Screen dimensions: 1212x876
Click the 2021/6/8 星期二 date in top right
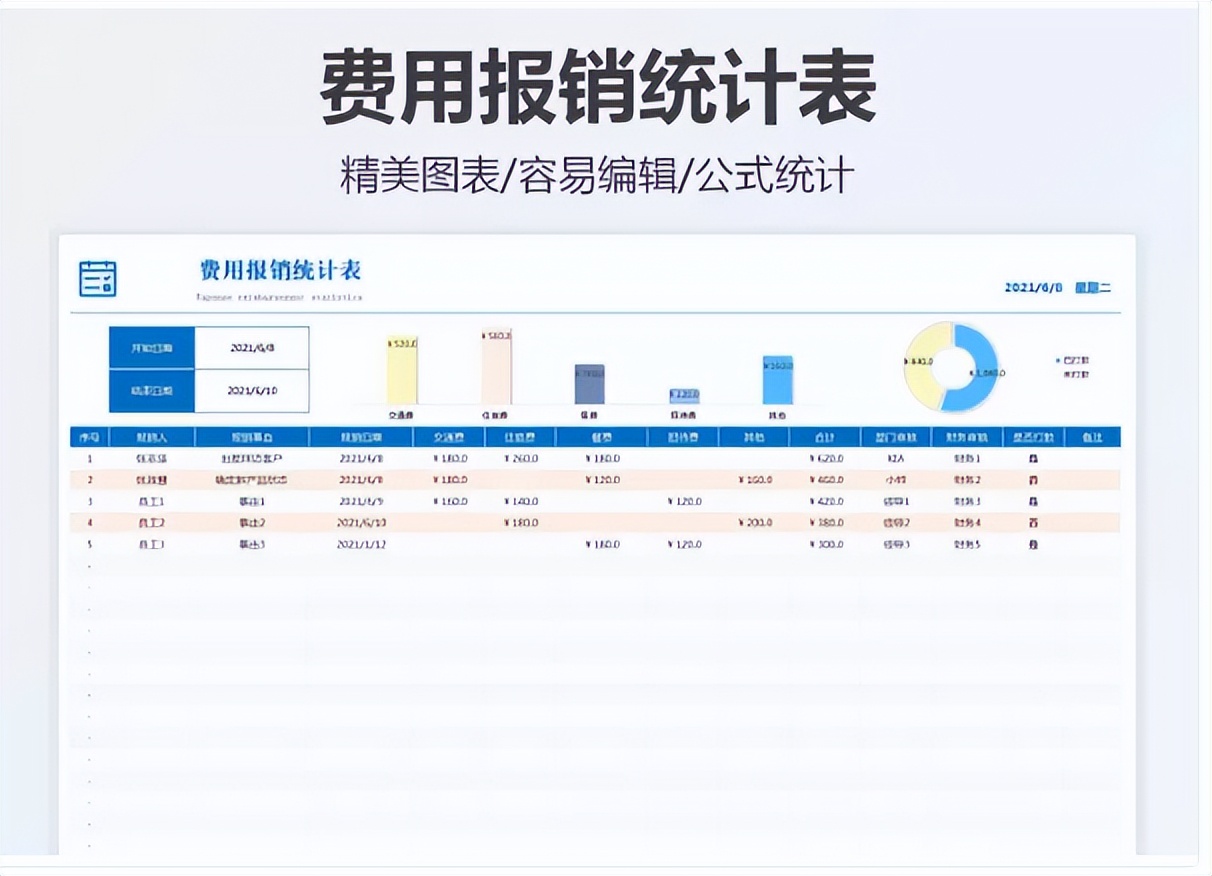click(x=1060, y=285)
